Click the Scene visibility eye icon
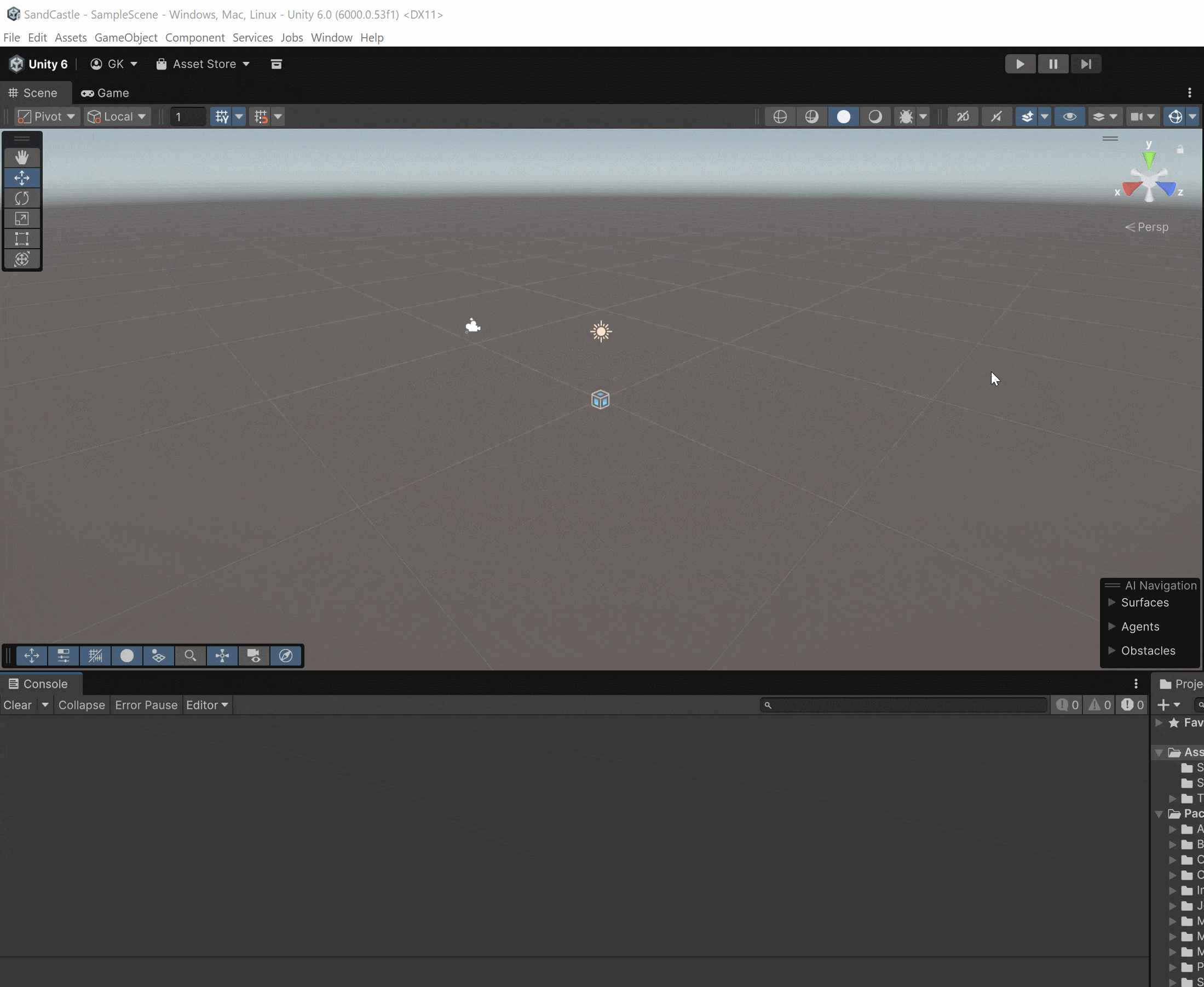 click(1070, 116)
